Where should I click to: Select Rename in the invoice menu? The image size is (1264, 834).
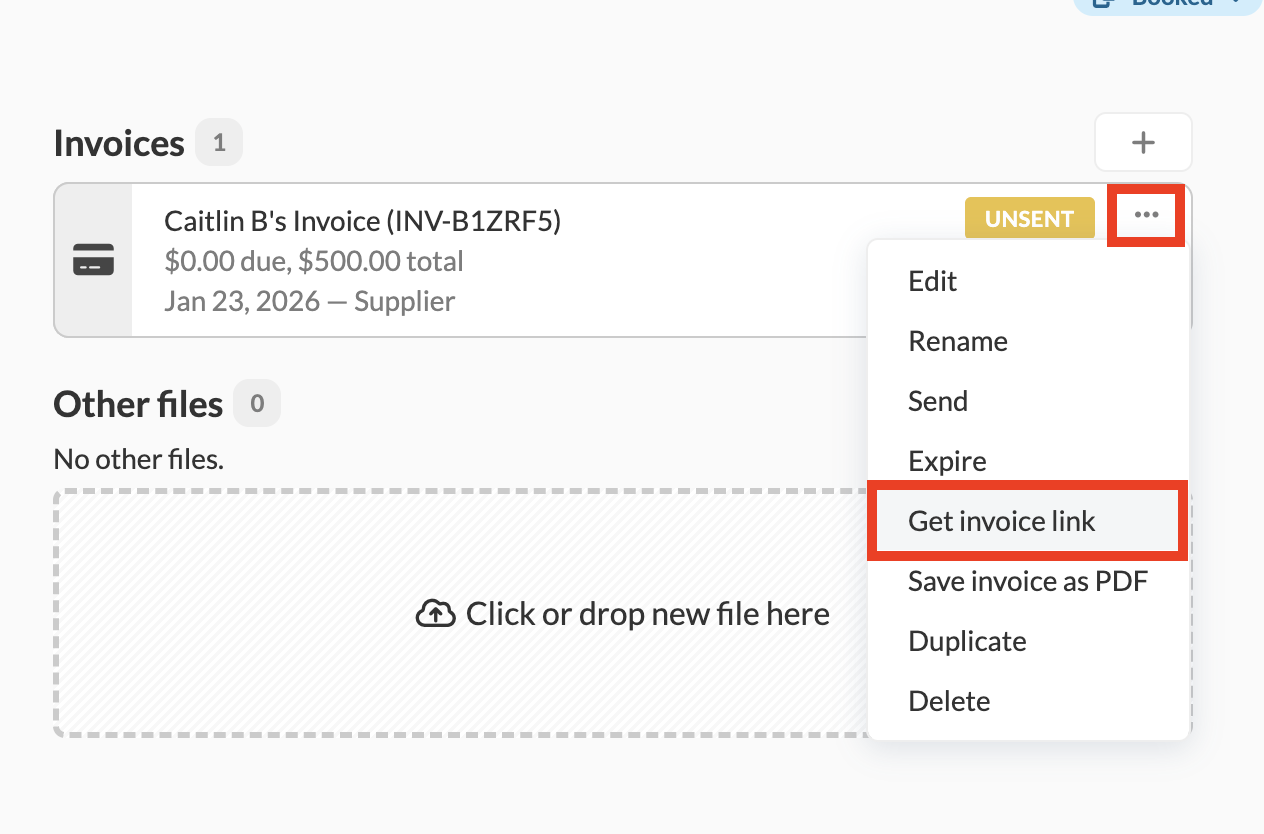click(x=957, y=341)
